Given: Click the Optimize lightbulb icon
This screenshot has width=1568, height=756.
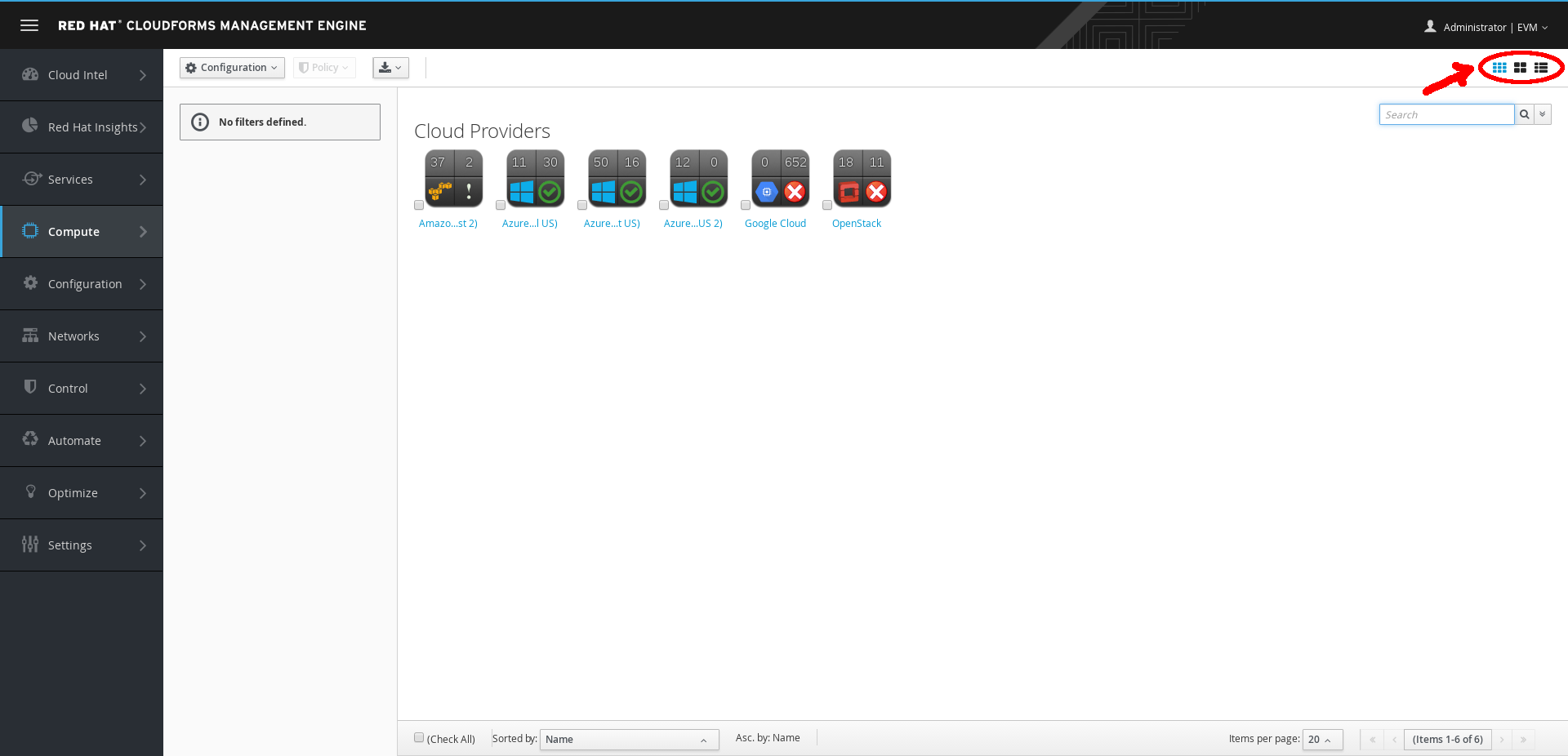Looking at the screenshot, I should [x=31, y=491].
